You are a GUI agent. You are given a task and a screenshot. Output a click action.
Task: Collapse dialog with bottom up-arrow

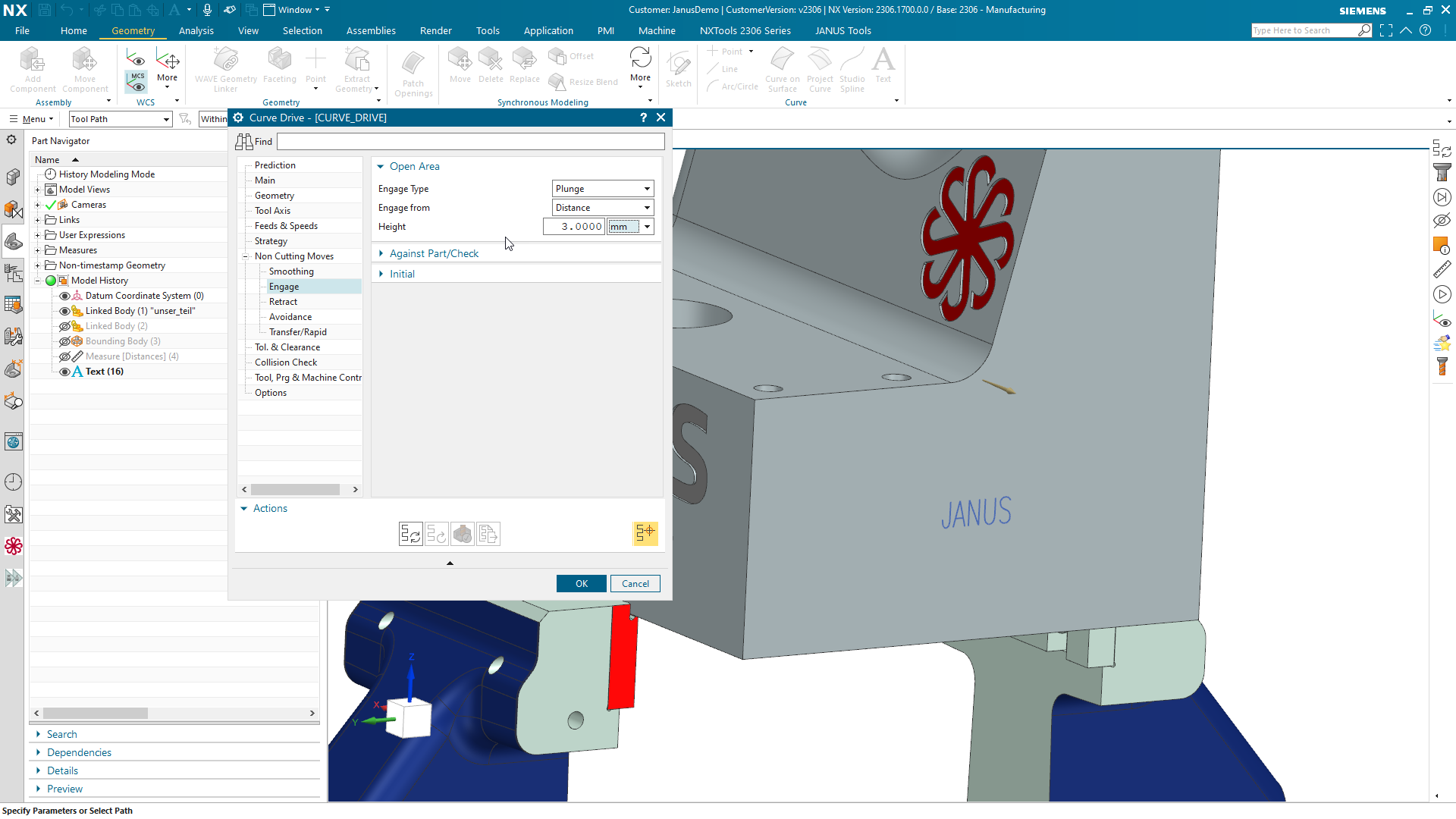point(450,563)
